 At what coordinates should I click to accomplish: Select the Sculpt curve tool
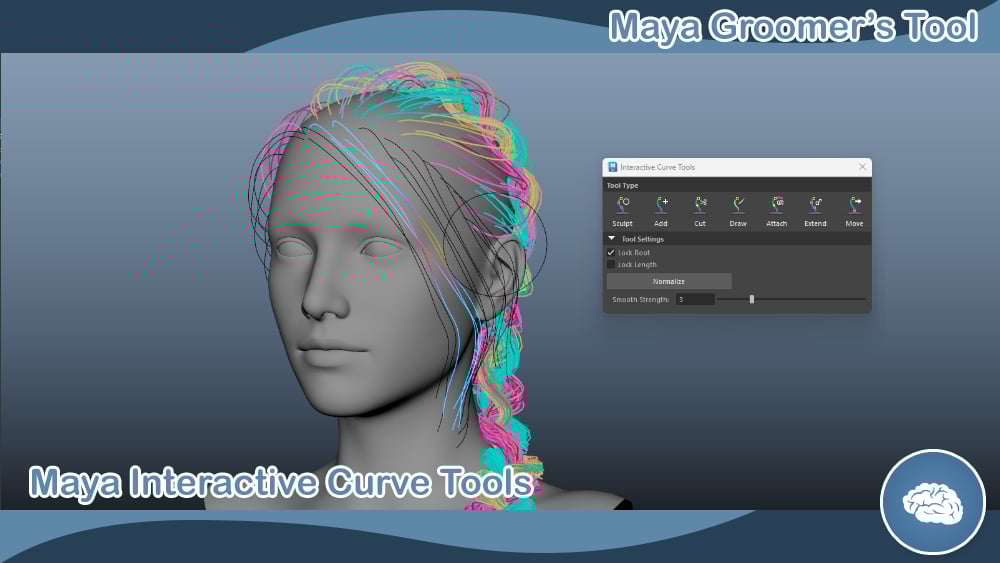[x=622, y=211]
